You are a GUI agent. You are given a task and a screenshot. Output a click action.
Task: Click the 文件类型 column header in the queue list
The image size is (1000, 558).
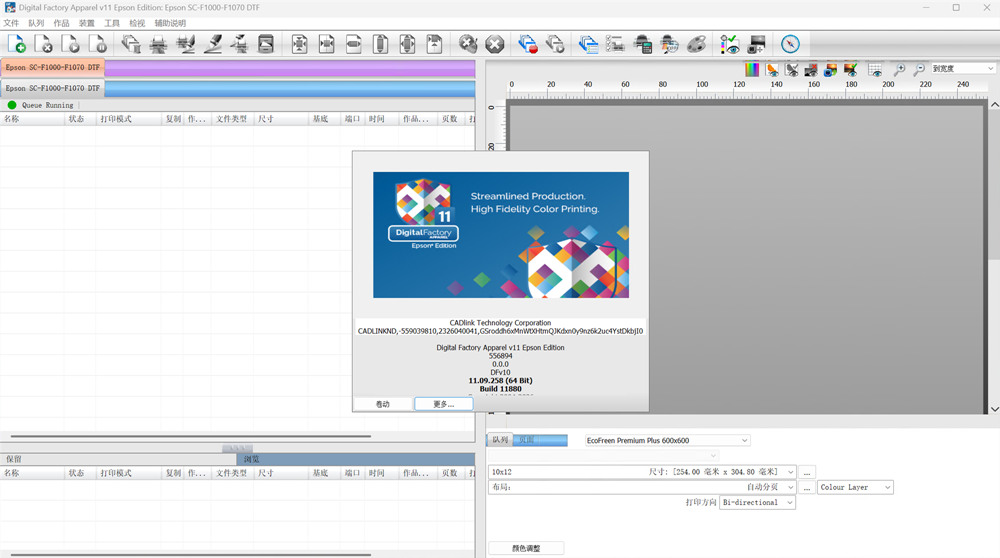tap(232, 119)
